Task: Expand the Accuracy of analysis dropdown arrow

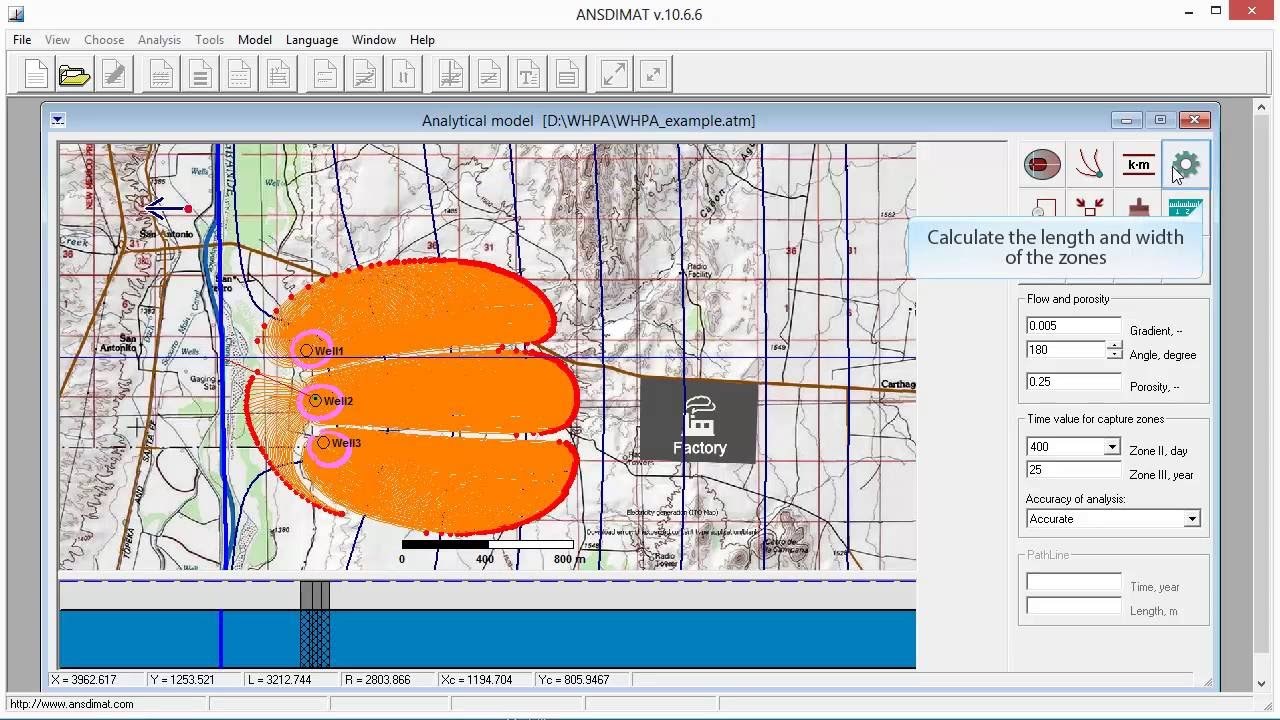Action: [x=1191, y=519]
